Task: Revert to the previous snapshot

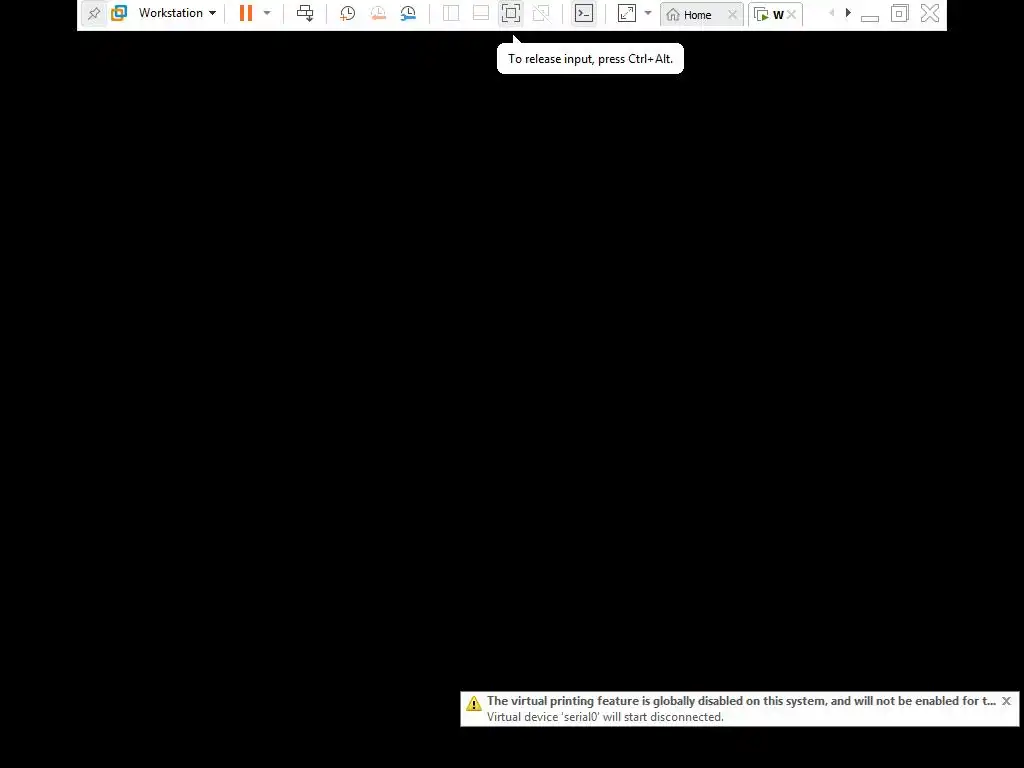Action: click(x=377, y=13)
